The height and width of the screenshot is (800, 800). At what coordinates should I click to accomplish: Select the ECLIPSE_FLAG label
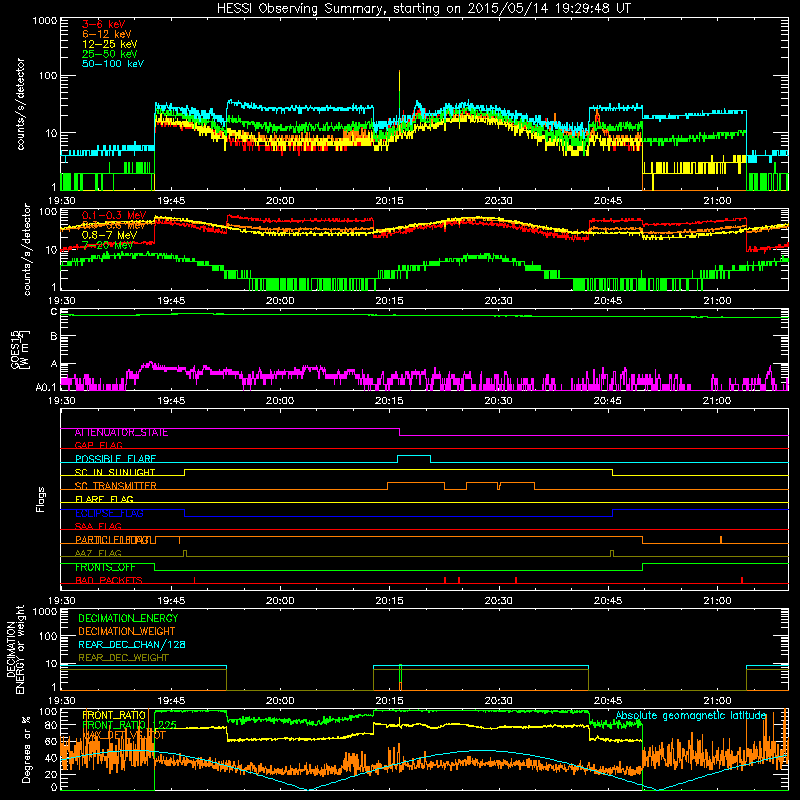pyautogui.click(x=109, y=513)
